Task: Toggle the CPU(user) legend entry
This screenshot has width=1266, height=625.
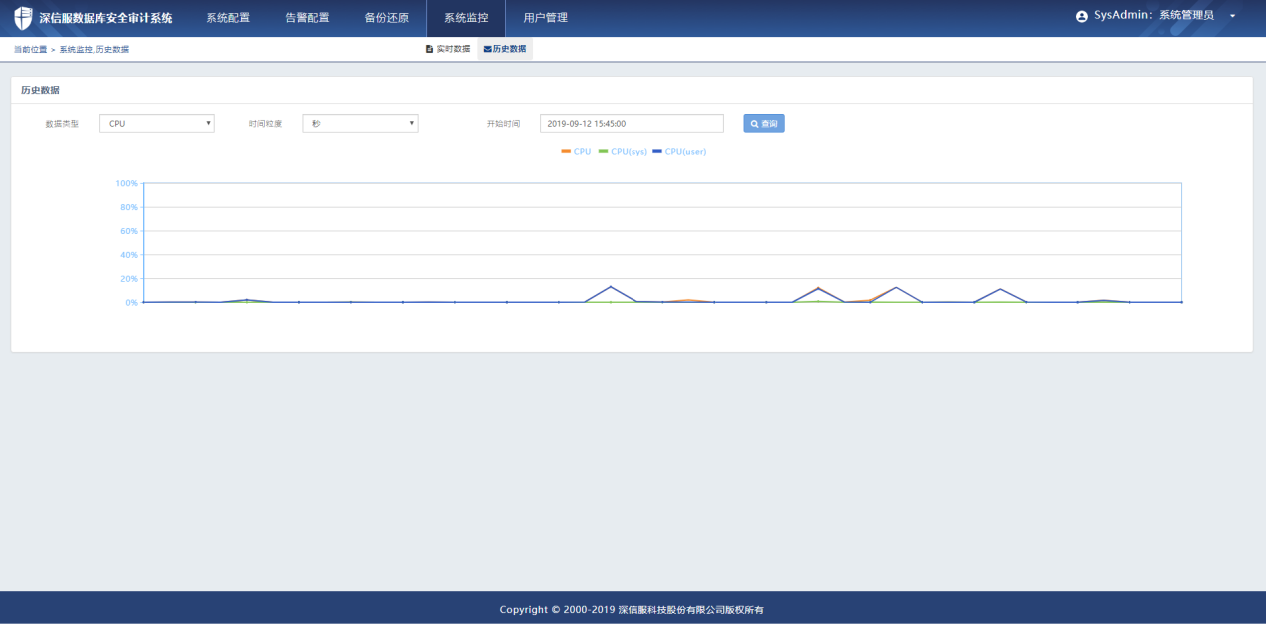Action: pyautogui.click(x=679, y=151)
